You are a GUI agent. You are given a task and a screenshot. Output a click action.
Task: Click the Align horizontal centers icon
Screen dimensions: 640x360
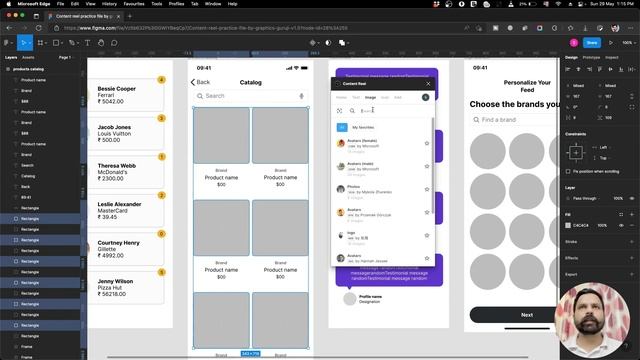578,69
